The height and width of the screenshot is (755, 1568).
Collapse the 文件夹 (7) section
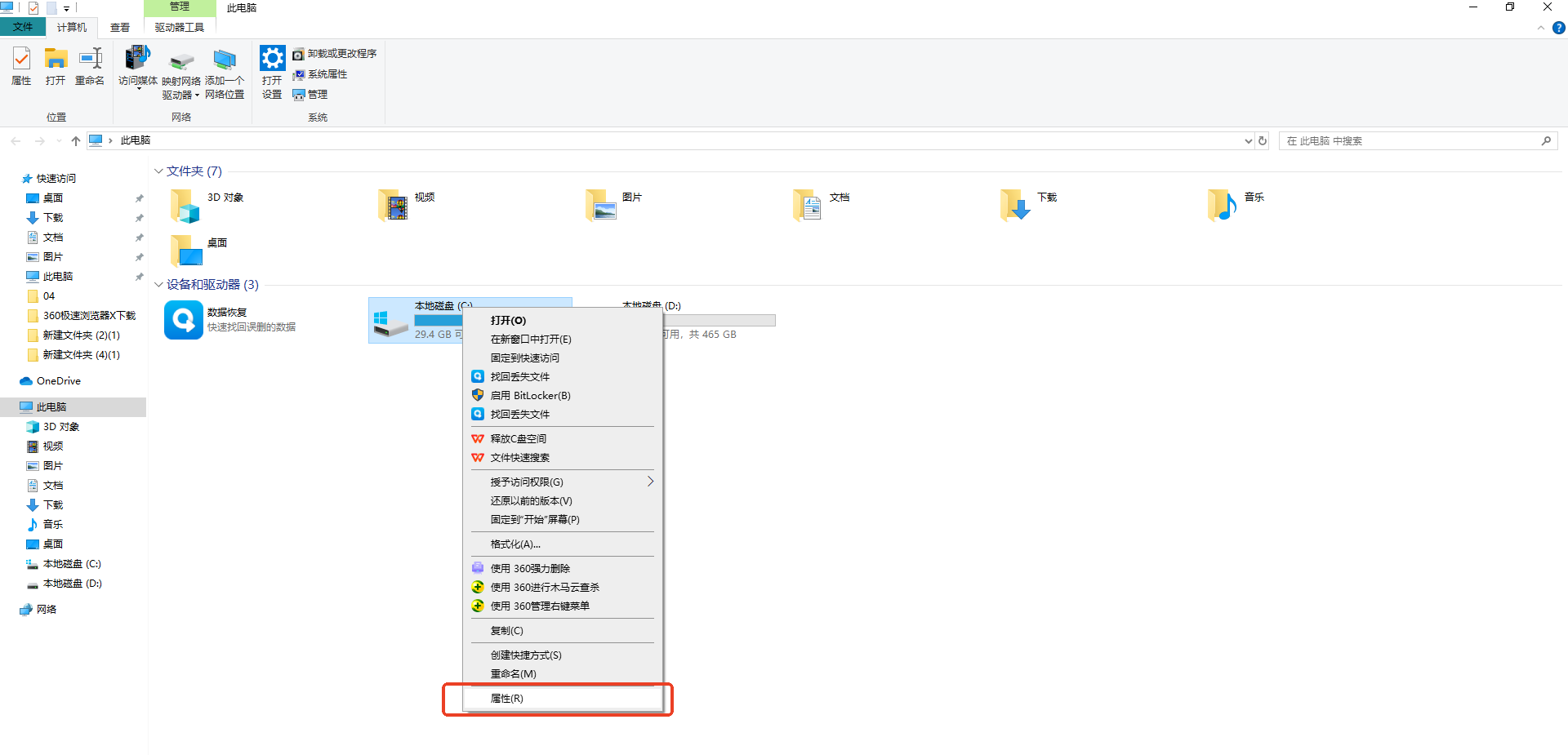158,171
